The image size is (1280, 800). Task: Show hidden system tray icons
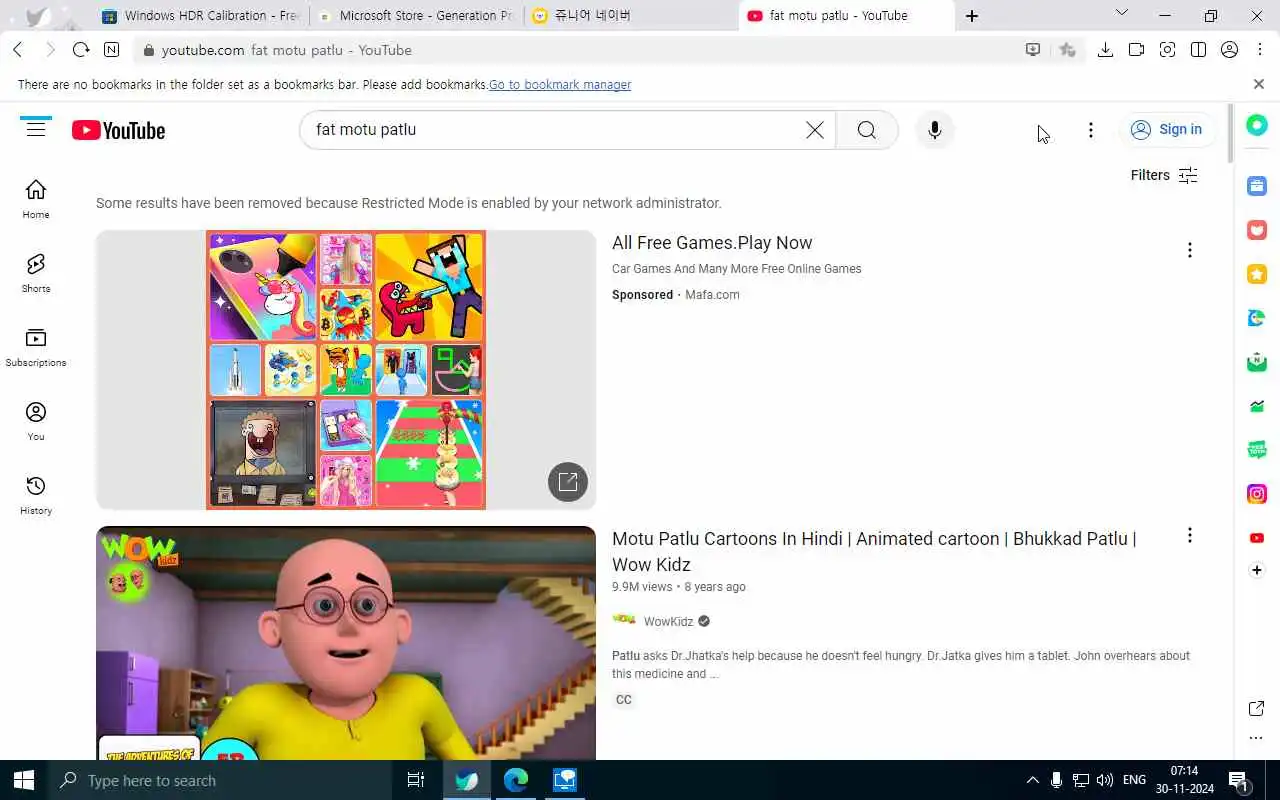(x=1033, y=780)
